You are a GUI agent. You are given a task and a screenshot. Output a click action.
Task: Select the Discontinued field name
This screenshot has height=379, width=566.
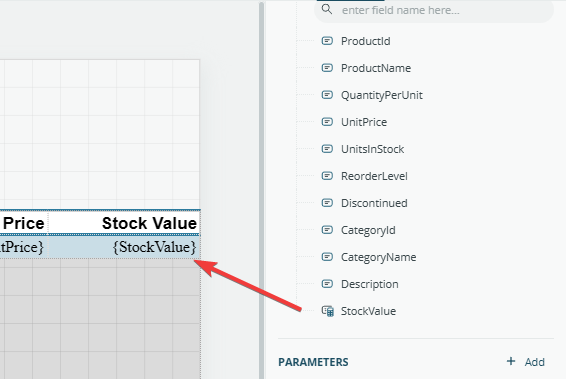tap(374, 203)
